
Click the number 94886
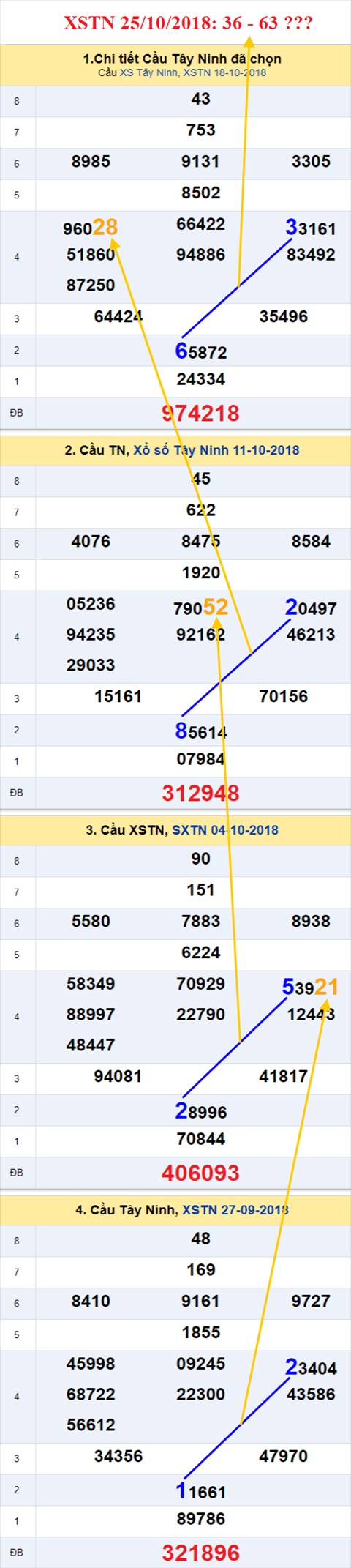(x=200, y=255)
